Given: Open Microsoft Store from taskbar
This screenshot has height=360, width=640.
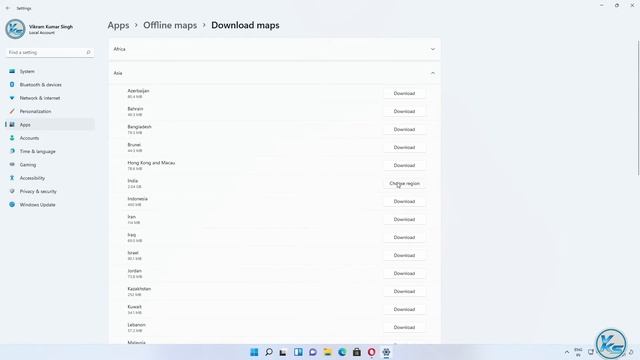Looking at the screenshot, I should tap(357, 352).
